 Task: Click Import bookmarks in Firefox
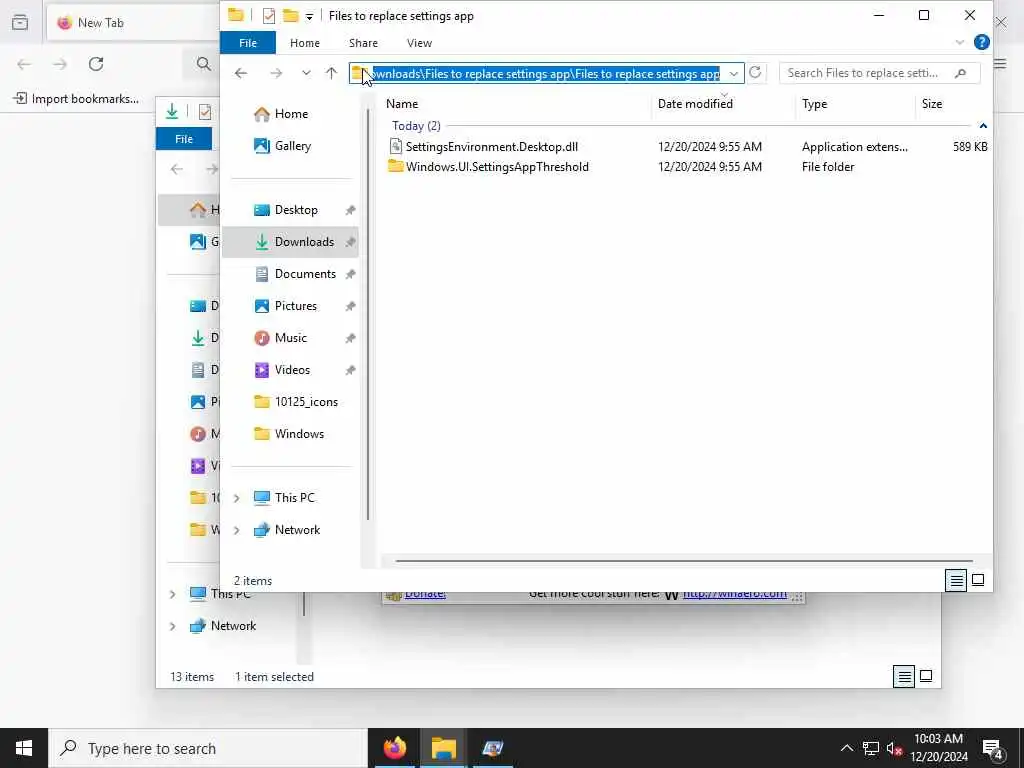76,99
